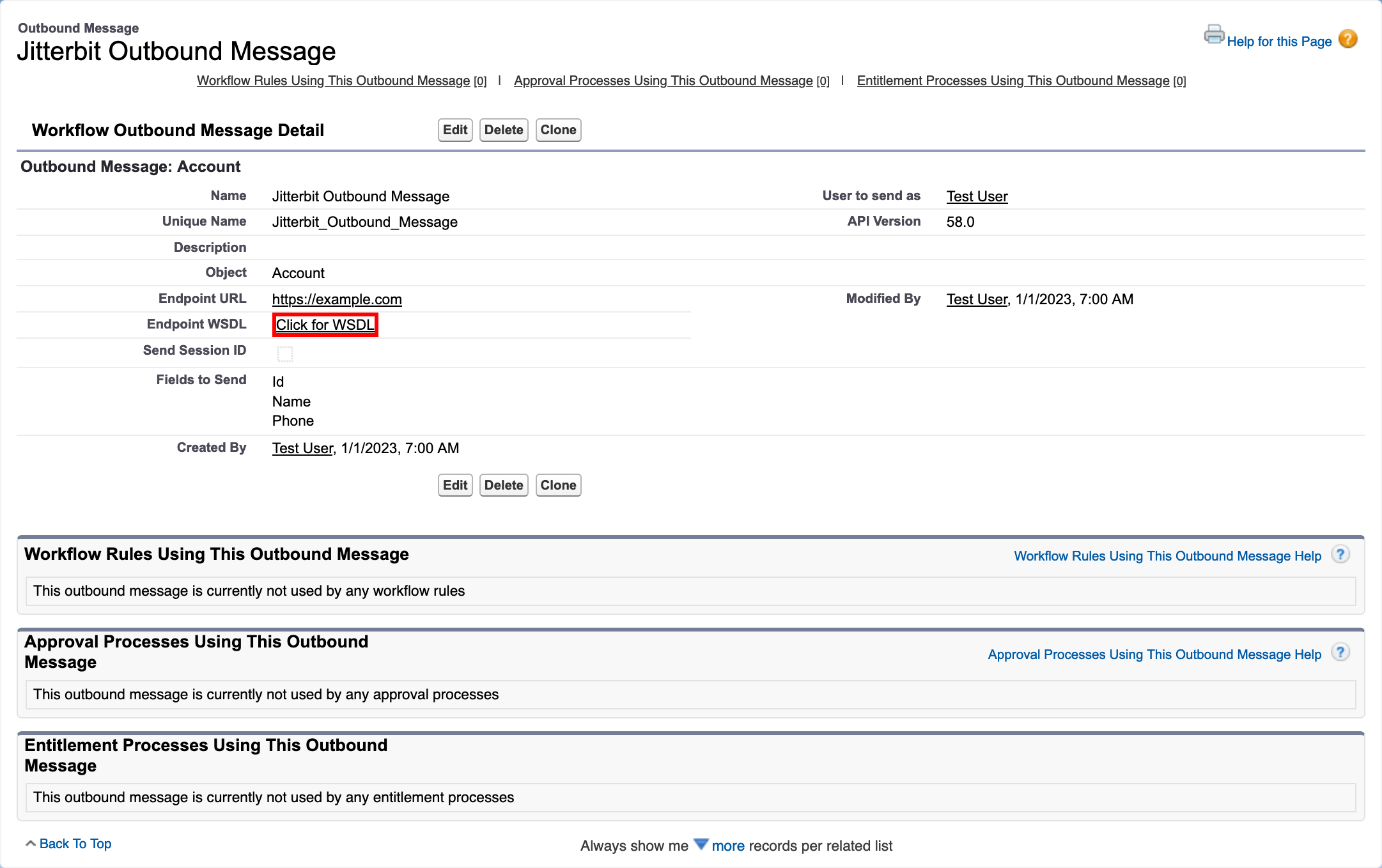
Task: Click the printer icon for printable view
Action: click(1213, 35)
